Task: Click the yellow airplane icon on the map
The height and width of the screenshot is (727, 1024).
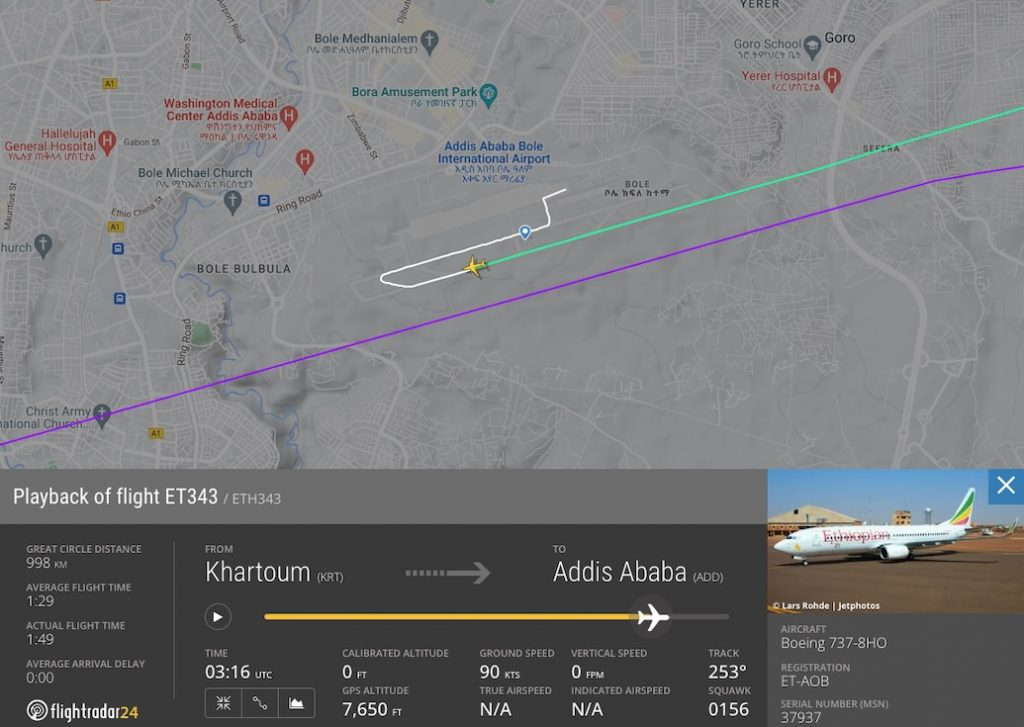Action: coord(475,267)
